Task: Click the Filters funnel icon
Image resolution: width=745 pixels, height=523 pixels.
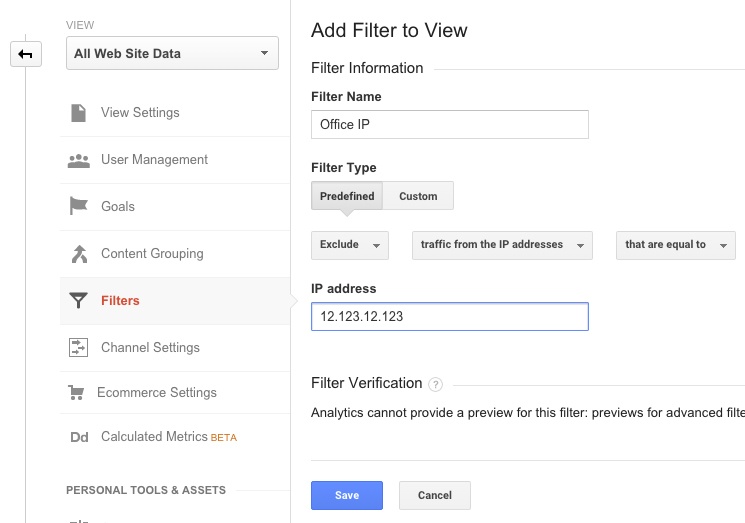Action: pyautogui.click(x=78, y=301)
